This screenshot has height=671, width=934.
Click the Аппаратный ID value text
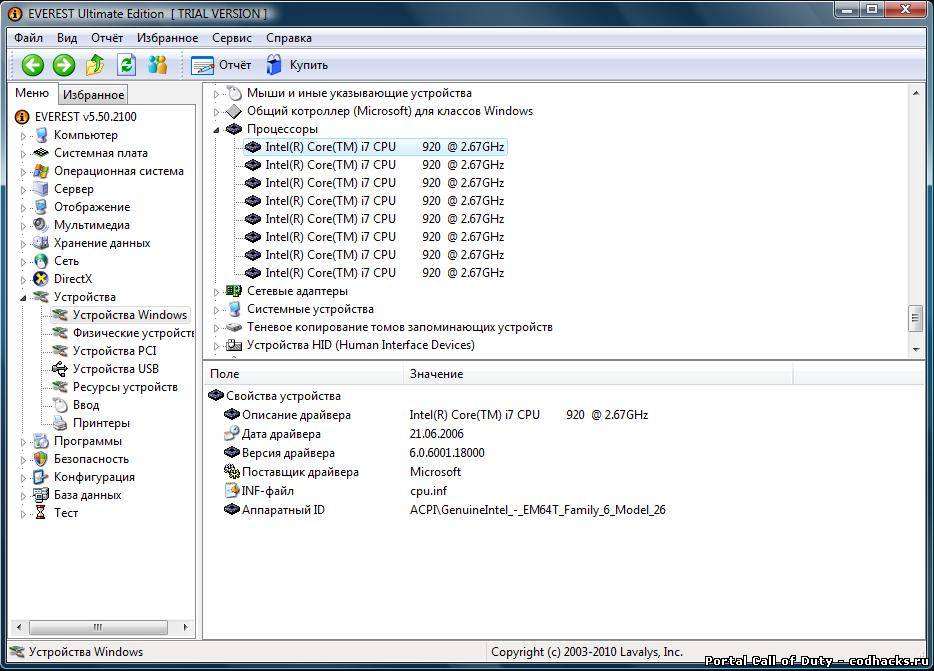(x=538, y=510)
